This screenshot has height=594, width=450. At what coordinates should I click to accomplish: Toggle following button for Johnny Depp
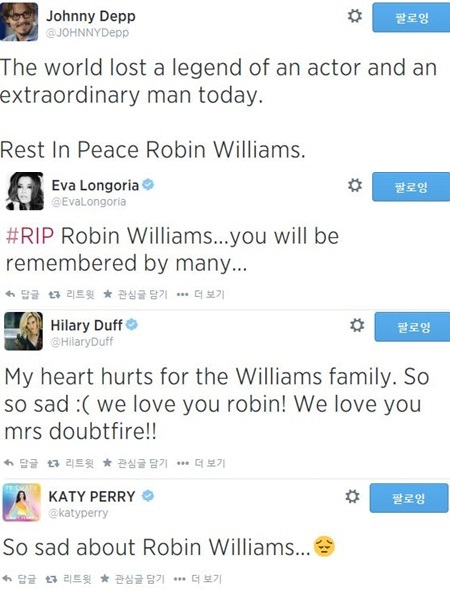[411, 17]
